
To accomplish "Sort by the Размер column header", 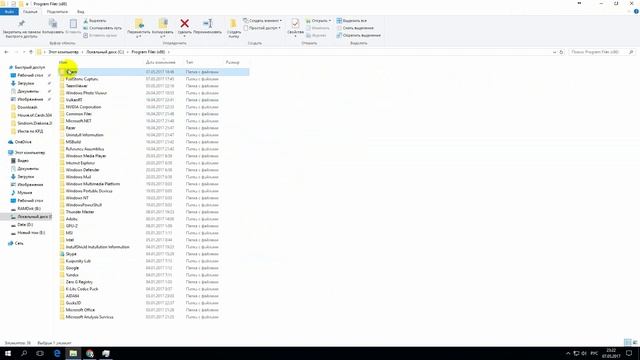I will click(233, 62).
